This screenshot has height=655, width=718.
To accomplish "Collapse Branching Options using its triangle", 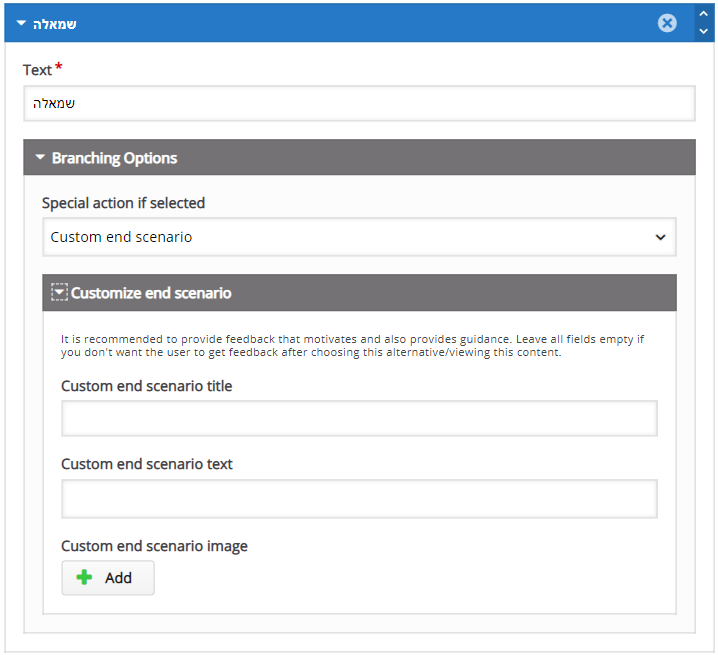I will pyautogui.click(x=40, y=157).
